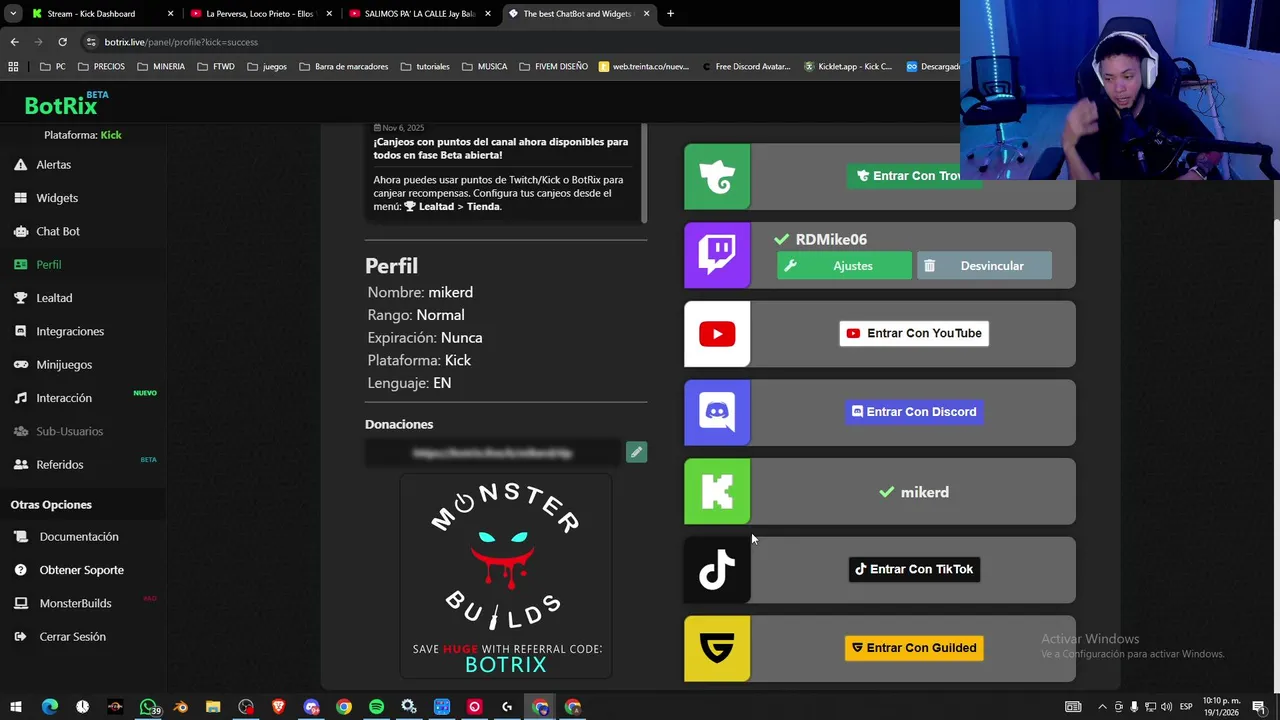The height and width of the screenshot is (720, 1280).
Task: Click Entrar Con TikTok button
Action: click(x=914, y=569)
